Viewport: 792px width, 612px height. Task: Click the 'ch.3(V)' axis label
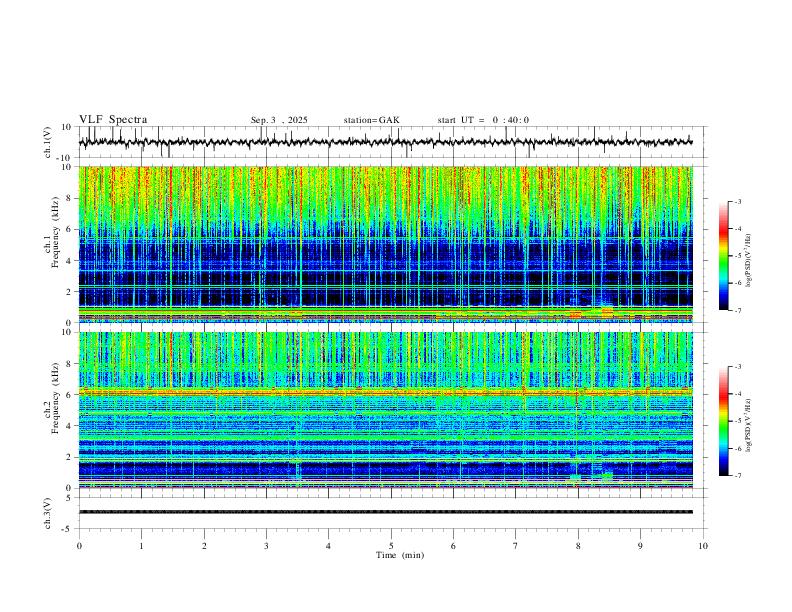pyautogui.click(x=48, y=513)
